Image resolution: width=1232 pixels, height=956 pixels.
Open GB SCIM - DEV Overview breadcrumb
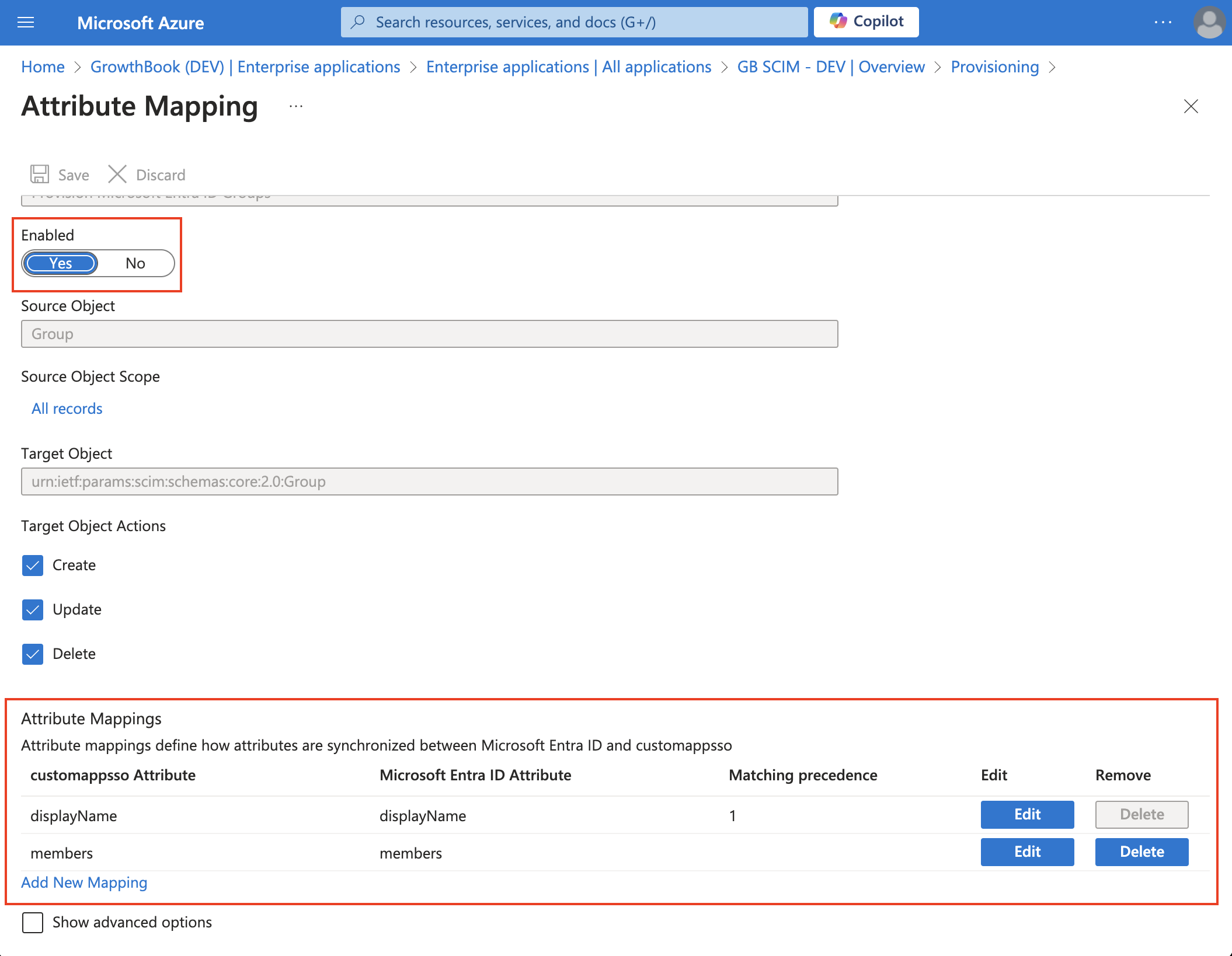click(x=831, y=67)
